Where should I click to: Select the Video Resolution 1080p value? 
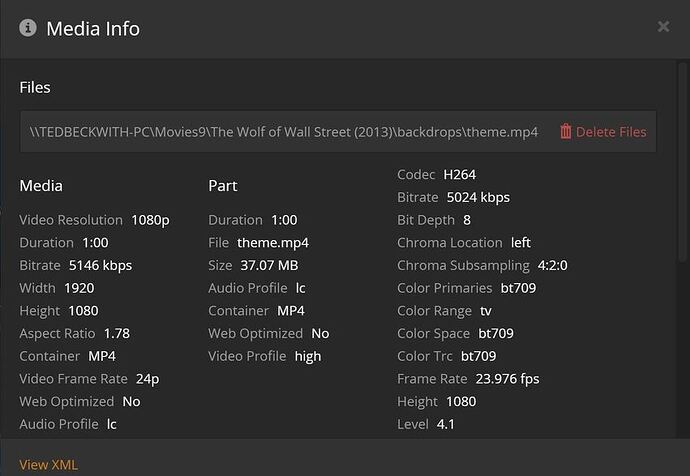tap(150, 220)
